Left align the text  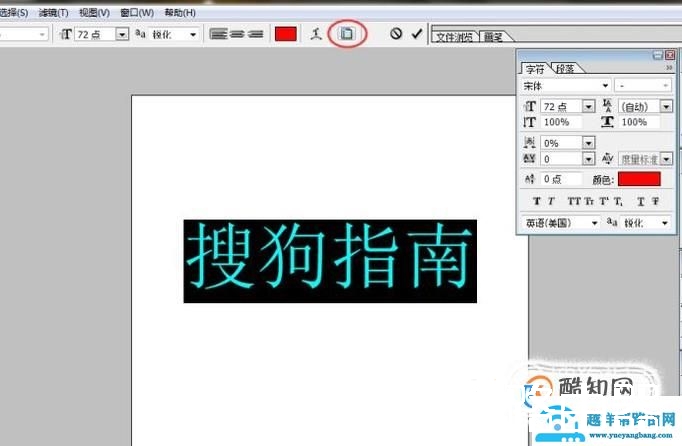218,34
